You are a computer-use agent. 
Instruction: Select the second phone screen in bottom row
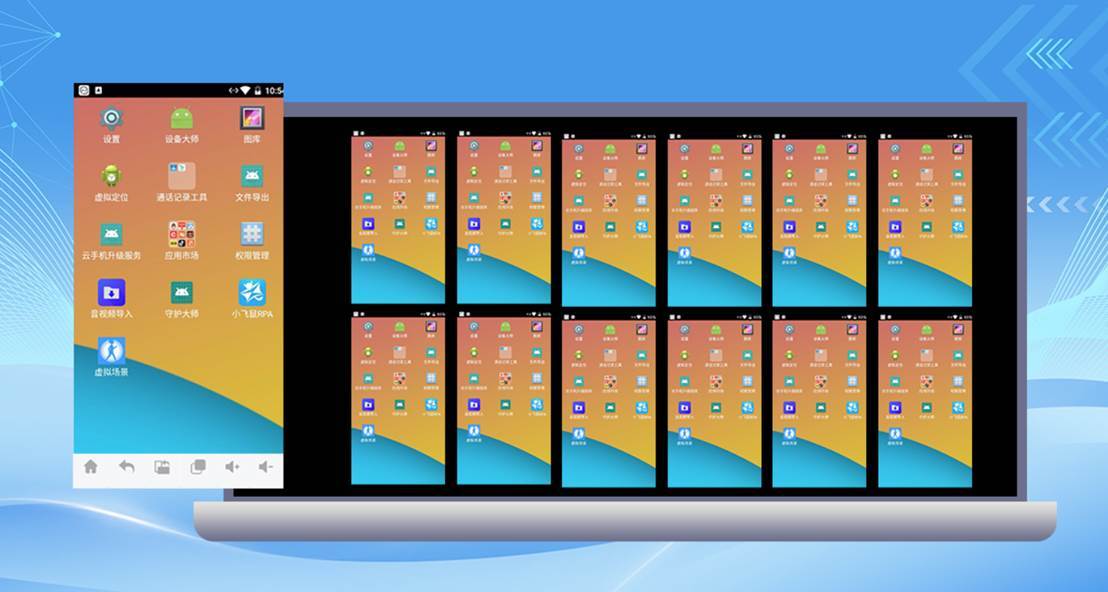504,398
